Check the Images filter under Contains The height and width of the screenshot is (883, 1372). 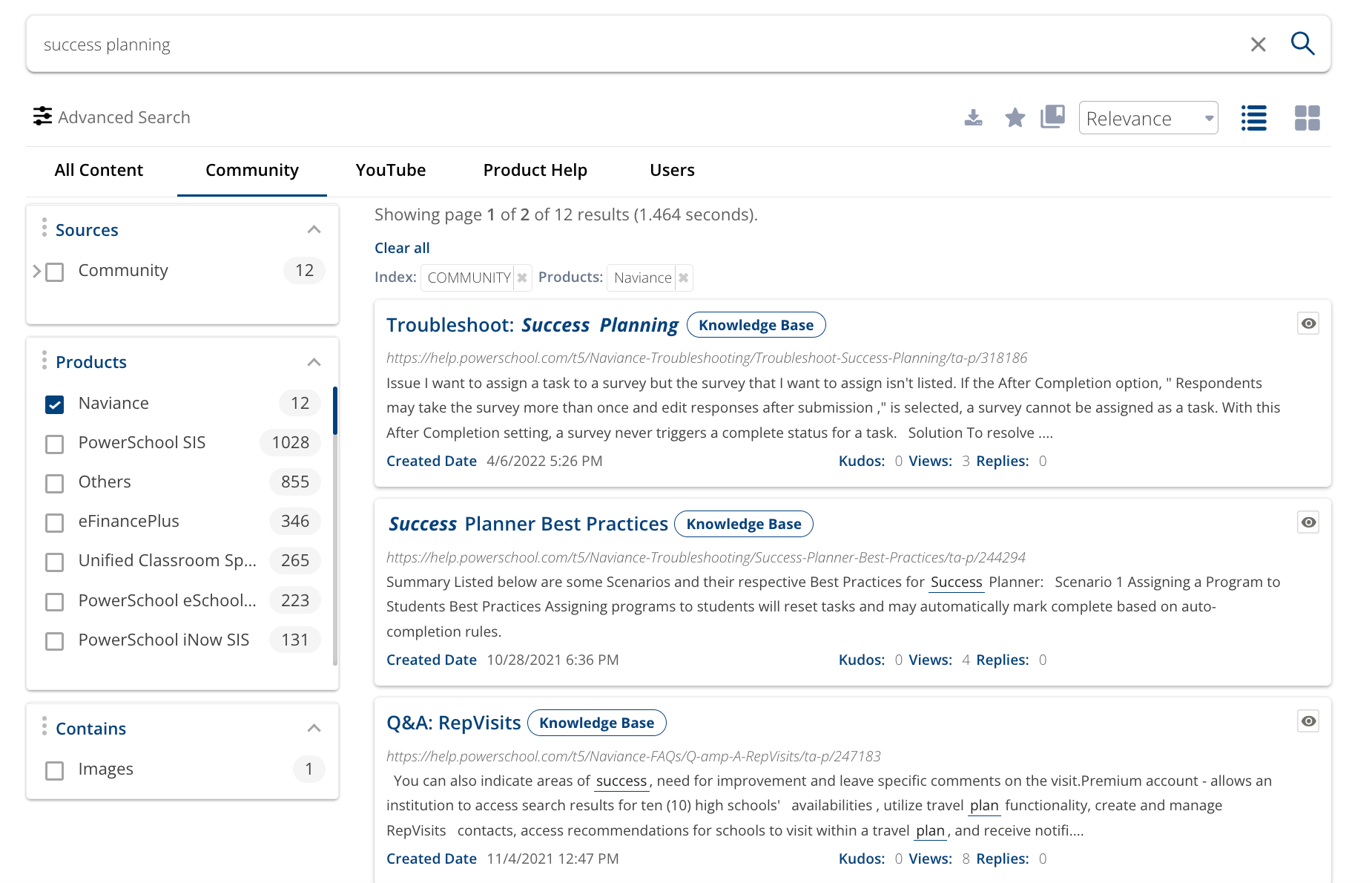[54, 771]
